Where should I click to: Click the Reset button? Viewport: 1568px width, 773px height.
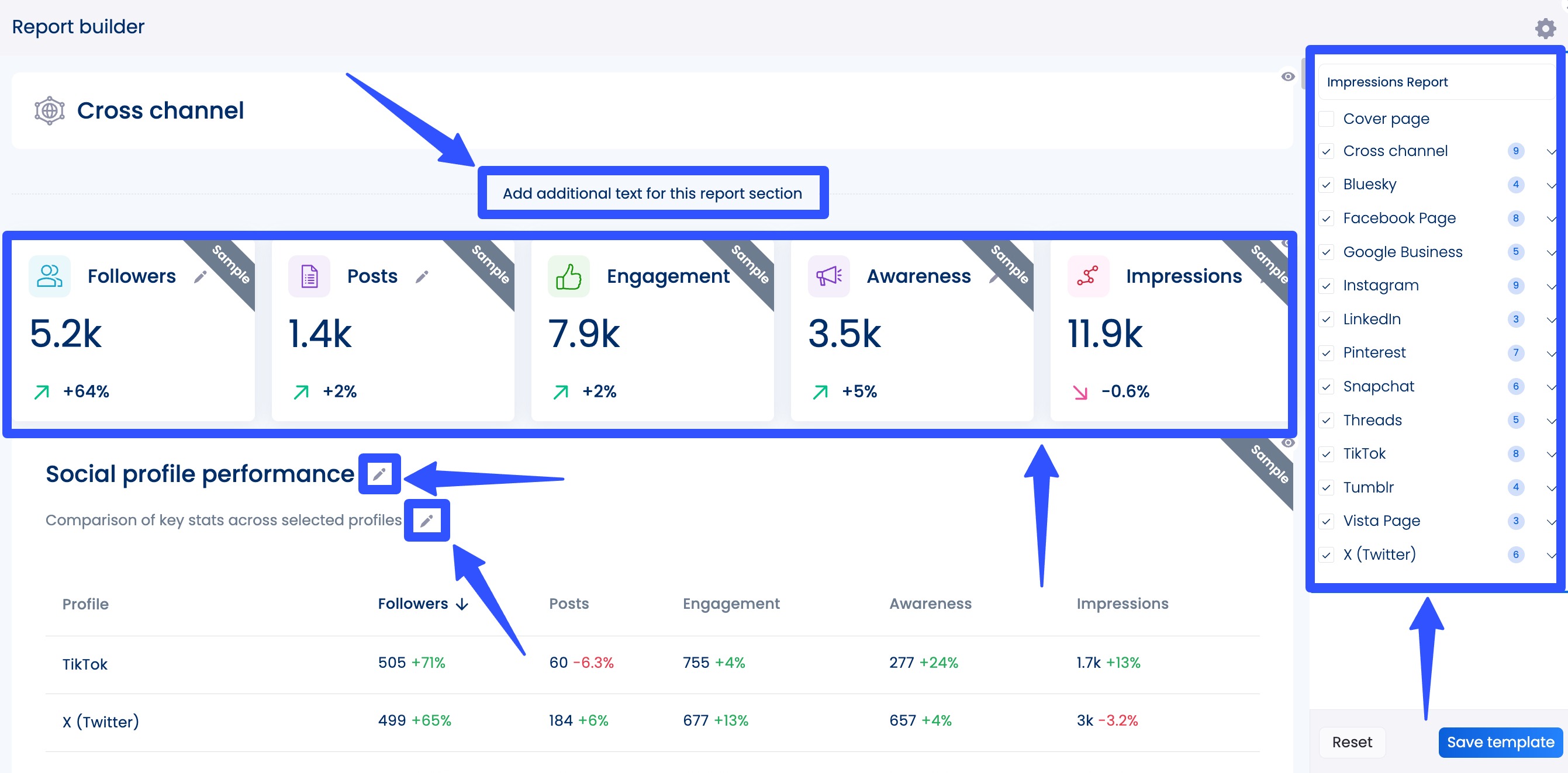point(1352,742)
